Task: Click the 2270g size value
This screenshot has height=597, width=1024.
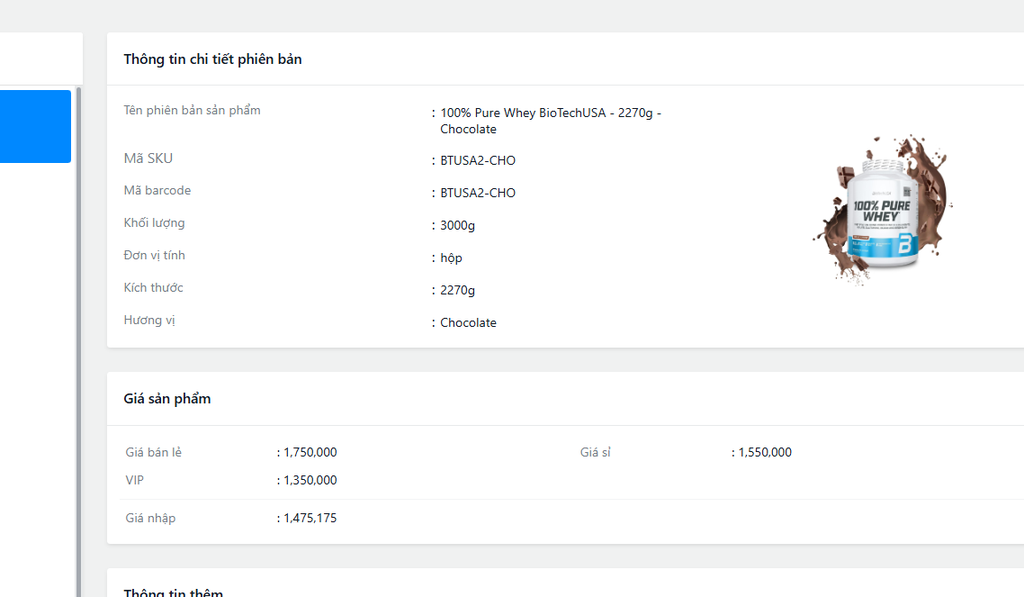Action: tap(457, 290)
